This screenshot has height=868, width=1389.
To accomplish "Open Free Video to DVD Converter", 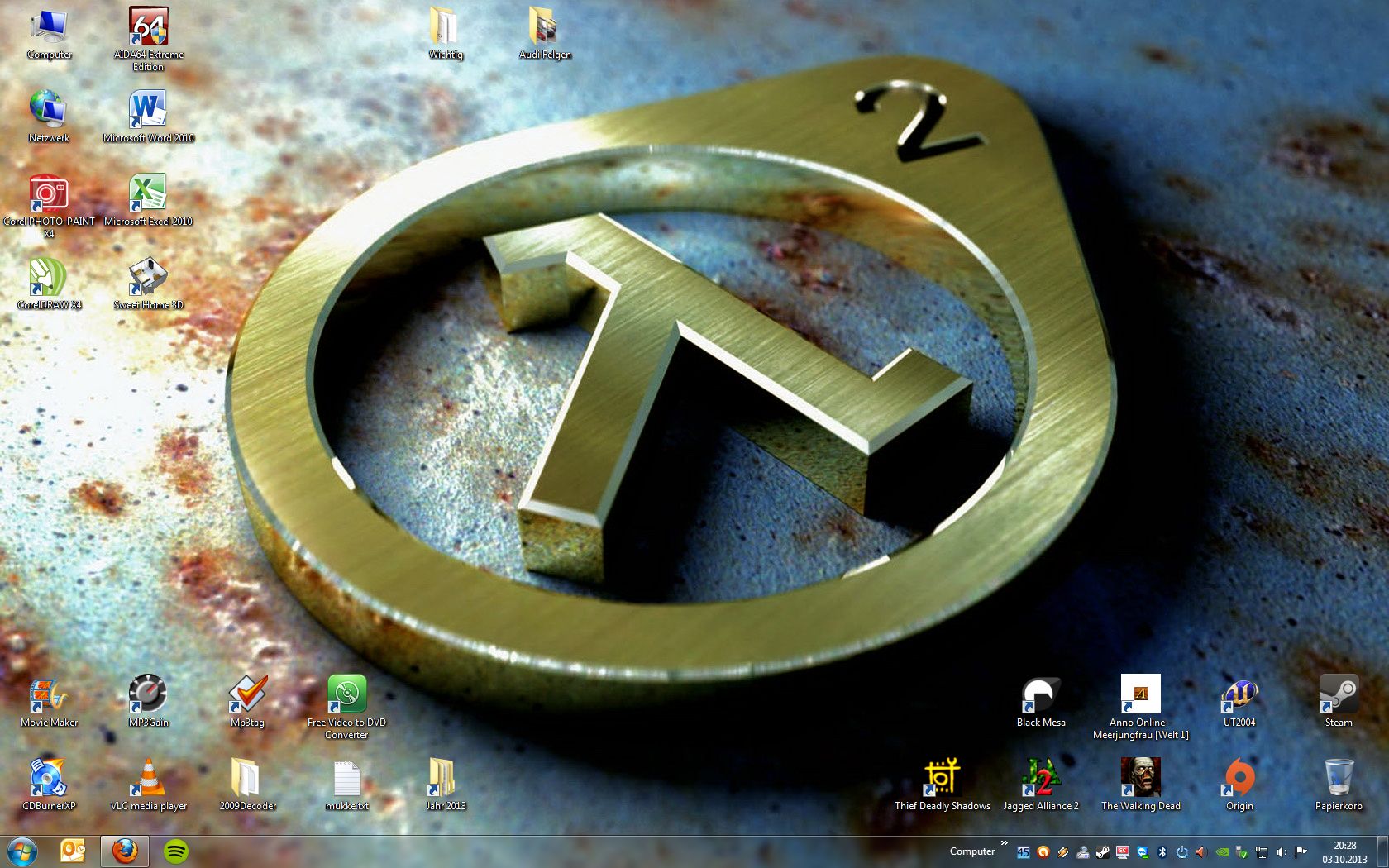I will [x=347, y=708].
